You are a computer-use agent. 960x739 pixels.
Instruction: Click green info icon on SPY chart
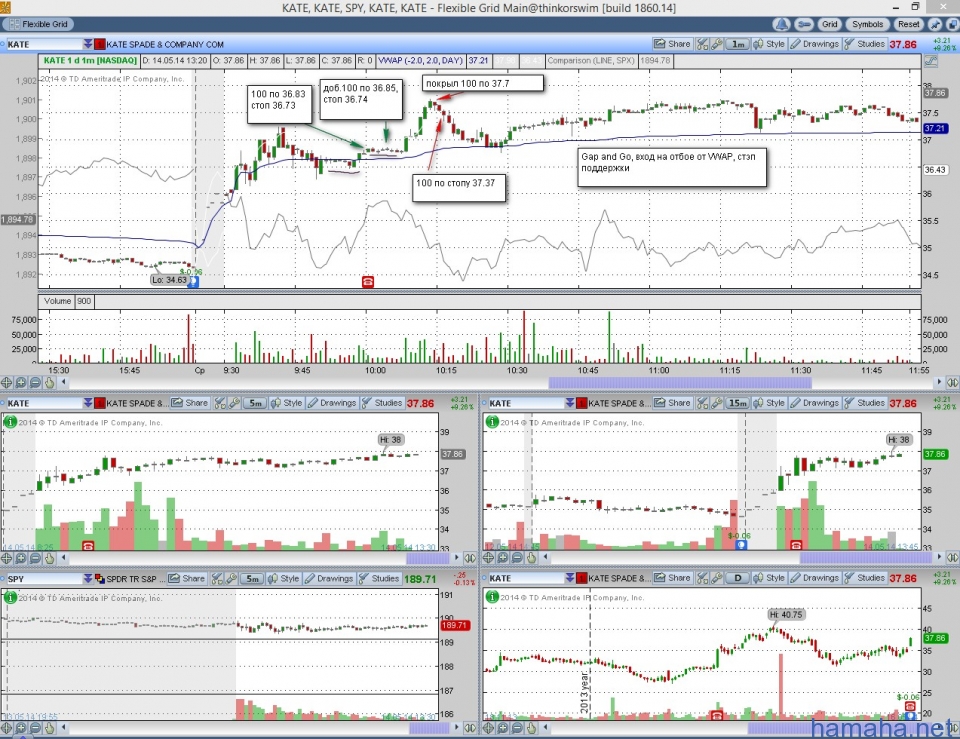10,597
